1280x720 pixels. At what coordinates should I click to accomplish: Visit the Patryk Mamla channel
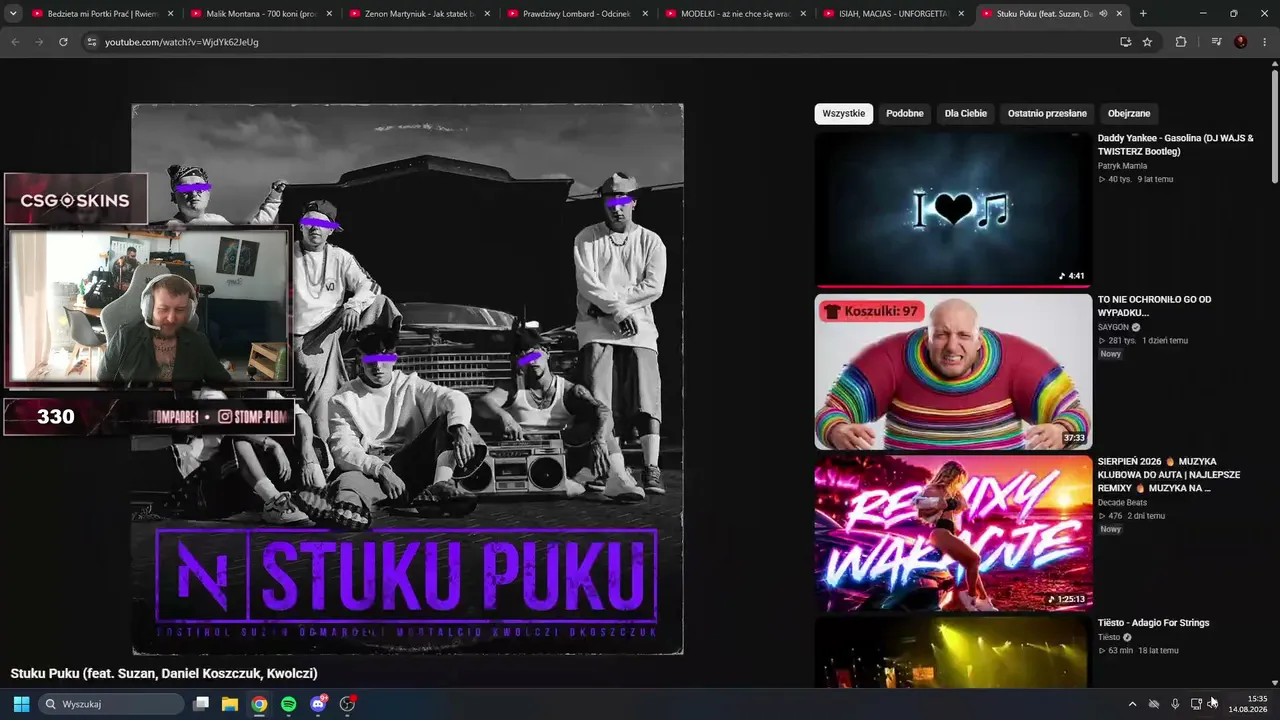(1122, 166)
